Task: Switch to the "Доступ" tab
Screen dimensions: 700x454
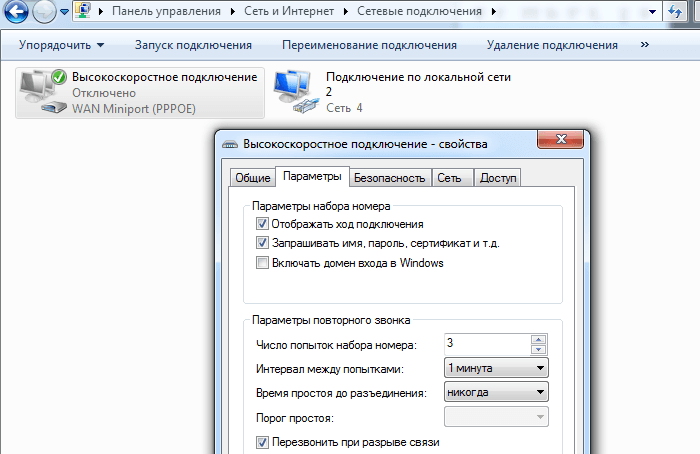Action: click(498, 178)
